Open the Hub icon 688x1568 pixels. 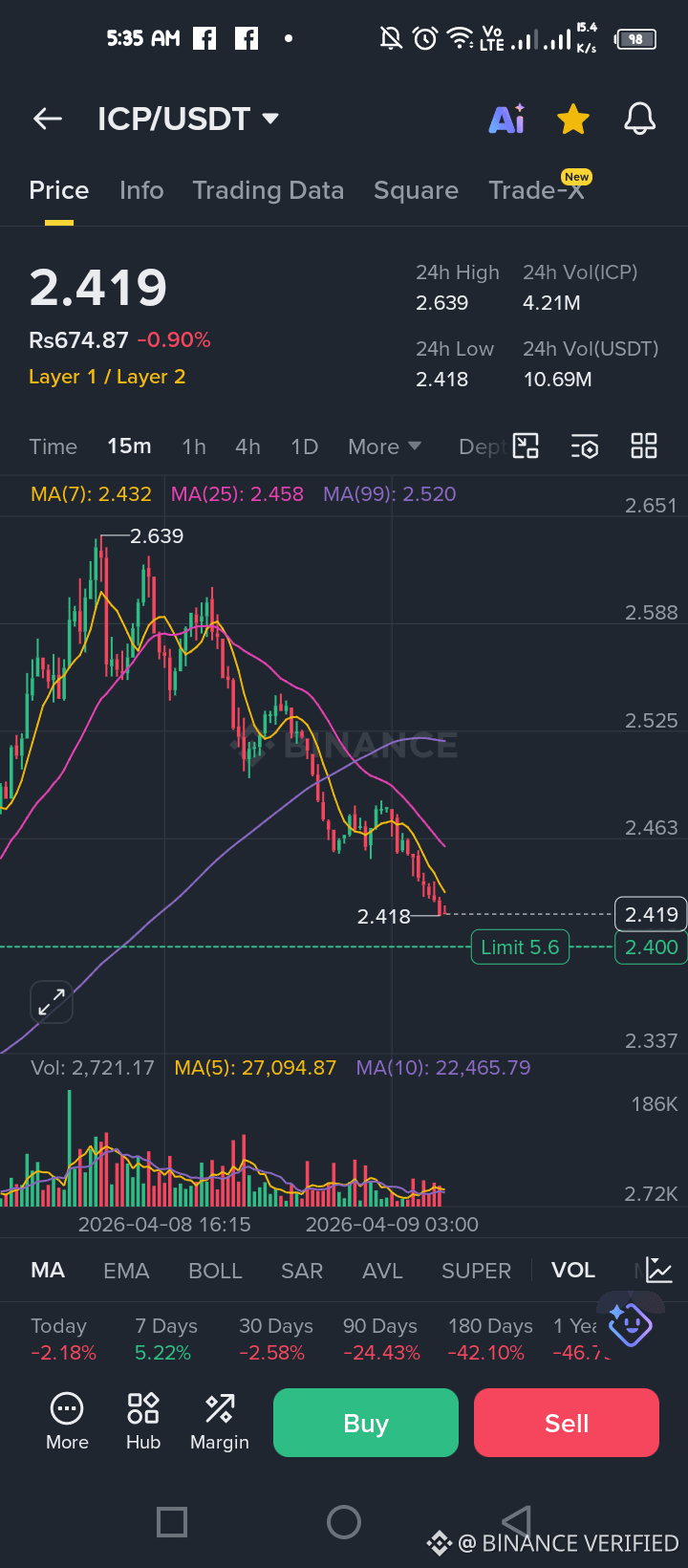[x=143, y=1422]
